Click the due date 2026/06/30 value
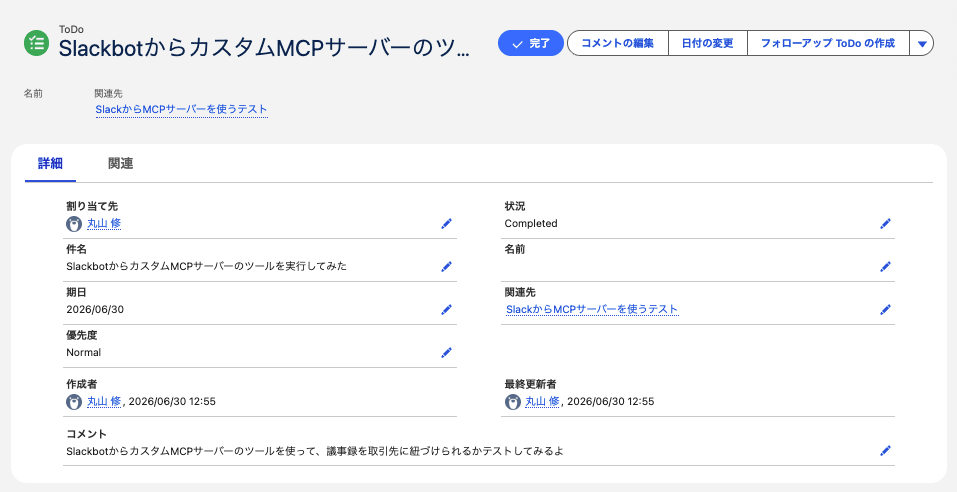This screenshot has height=492, width=957. 95,309
